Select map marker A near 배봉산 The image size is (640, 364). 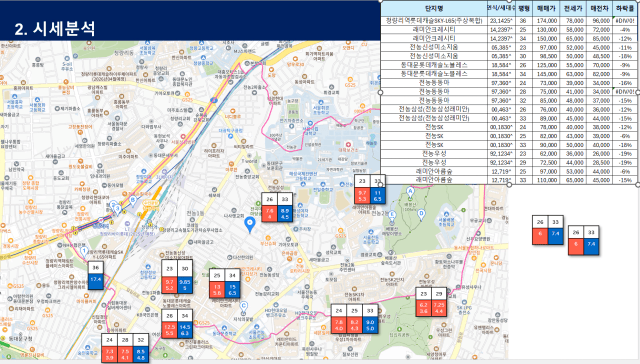pos(410,192)
